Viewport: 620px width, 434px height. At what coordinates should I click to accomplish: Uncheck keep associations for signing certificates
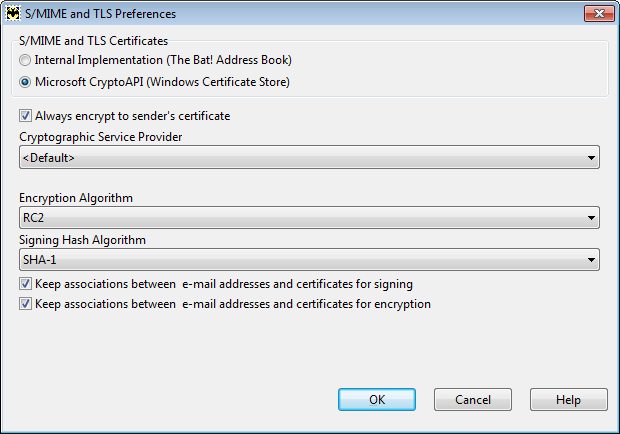[25, 284]
